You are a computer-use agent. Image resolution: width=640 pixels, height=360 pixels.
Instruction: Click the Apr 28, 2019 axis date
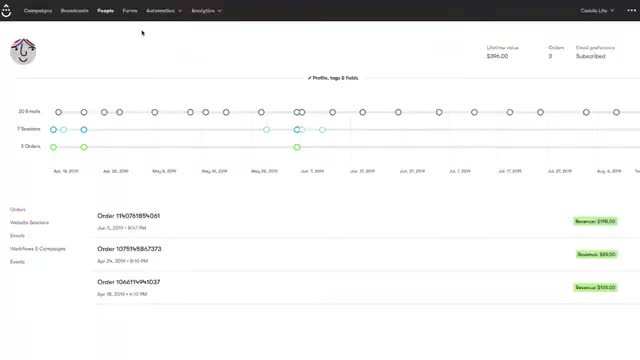pyautogui.click(x=116, y=171)
